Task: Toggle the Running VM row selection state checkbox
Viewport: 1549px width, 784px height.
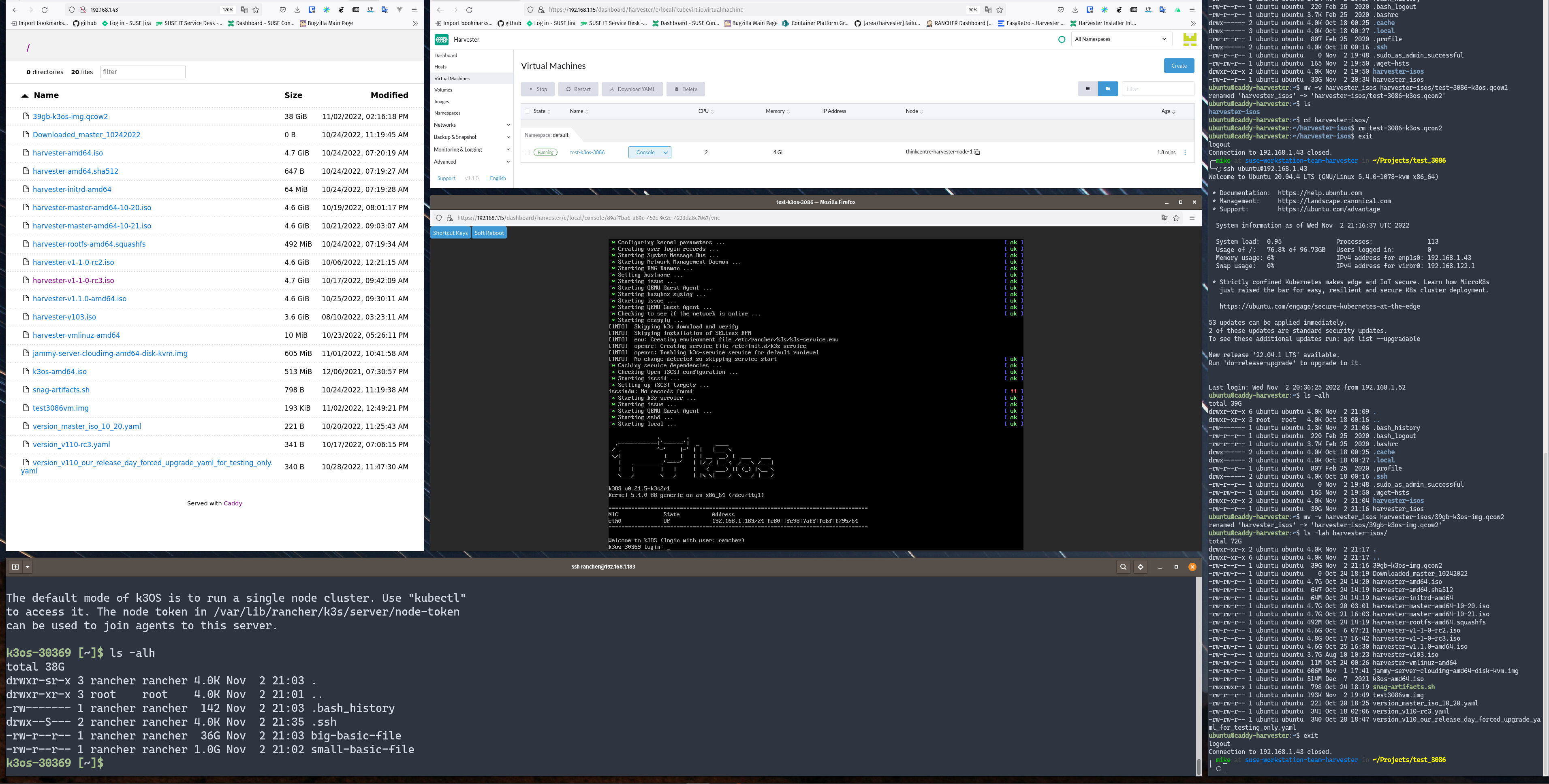Action: click(x=527, y=152)
